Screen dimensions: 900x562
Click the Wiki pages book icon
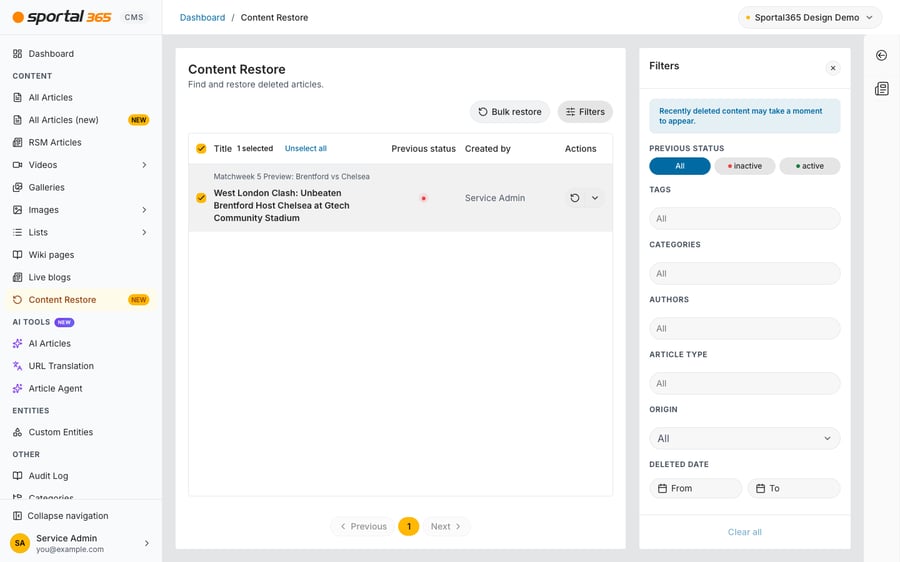[x=17, y=255]
